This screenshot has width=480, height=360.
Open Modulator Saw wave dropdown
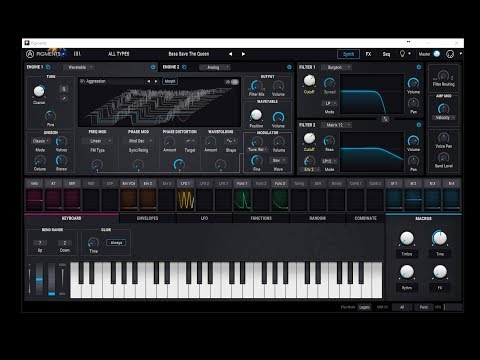coord(278,161)
